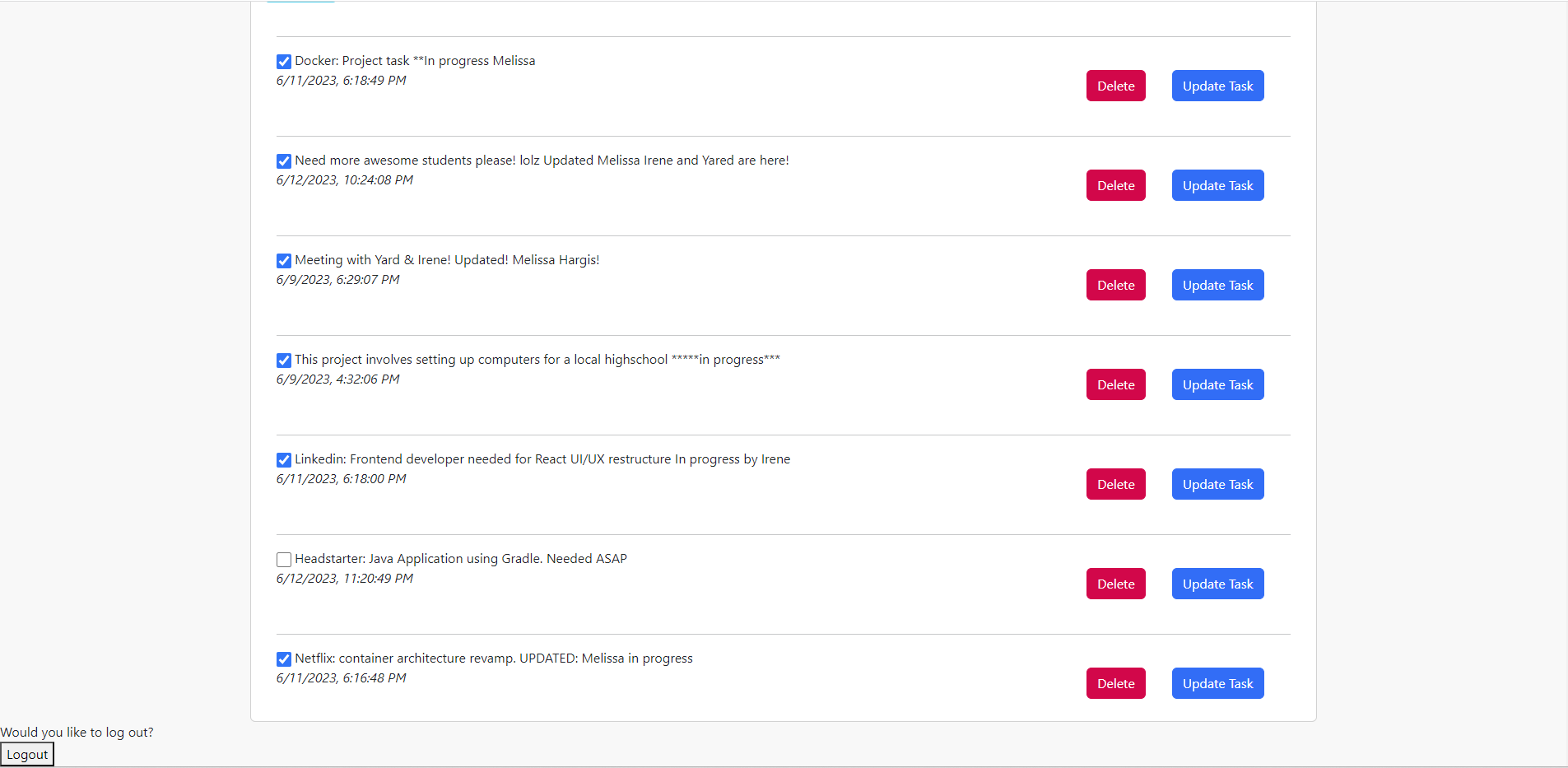Screen dimensions: 1568x768
Task: Uncheck the local highschool computers project task
Action: [x=283, y=360]
